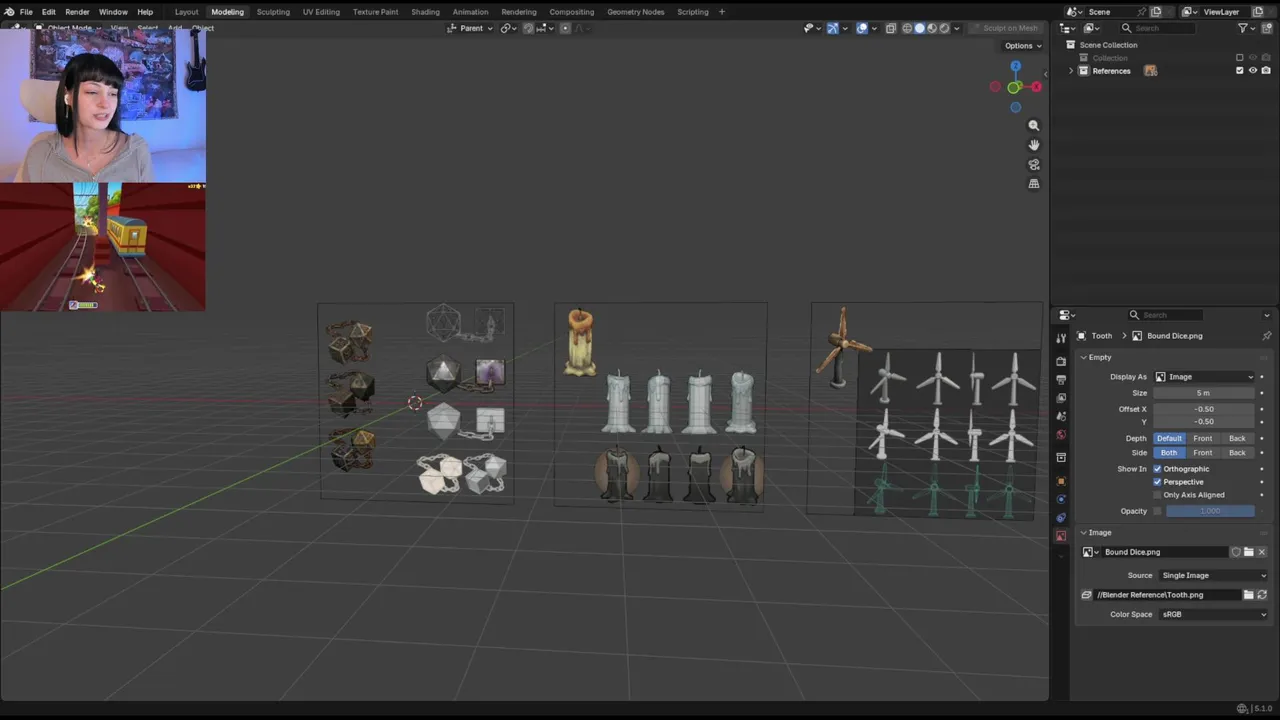Image resolution: width=1280 pixels, height=720 pixels.
Task: Collapse the Image panel
Action: (x=1084, y=533)
